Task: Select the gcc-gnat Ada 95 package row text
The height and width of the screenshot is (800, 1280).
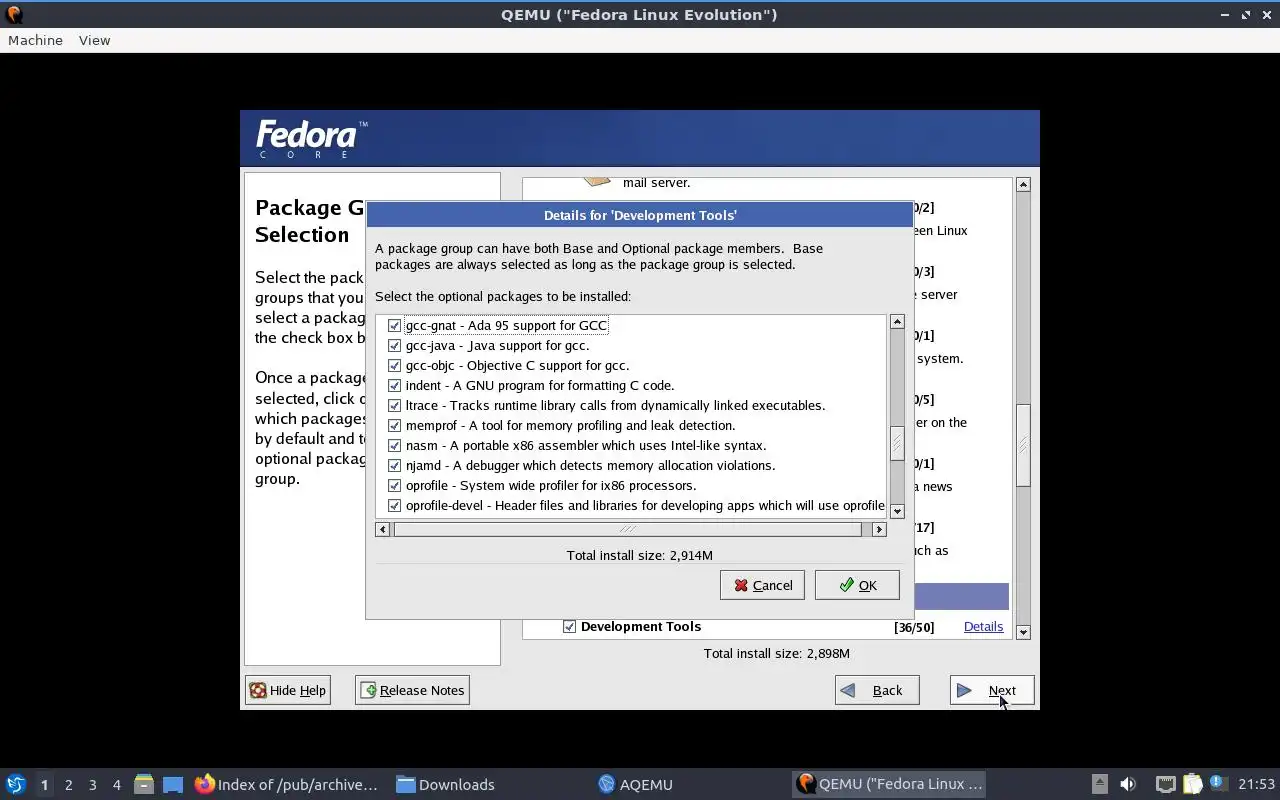Action: tap(506, 325)
